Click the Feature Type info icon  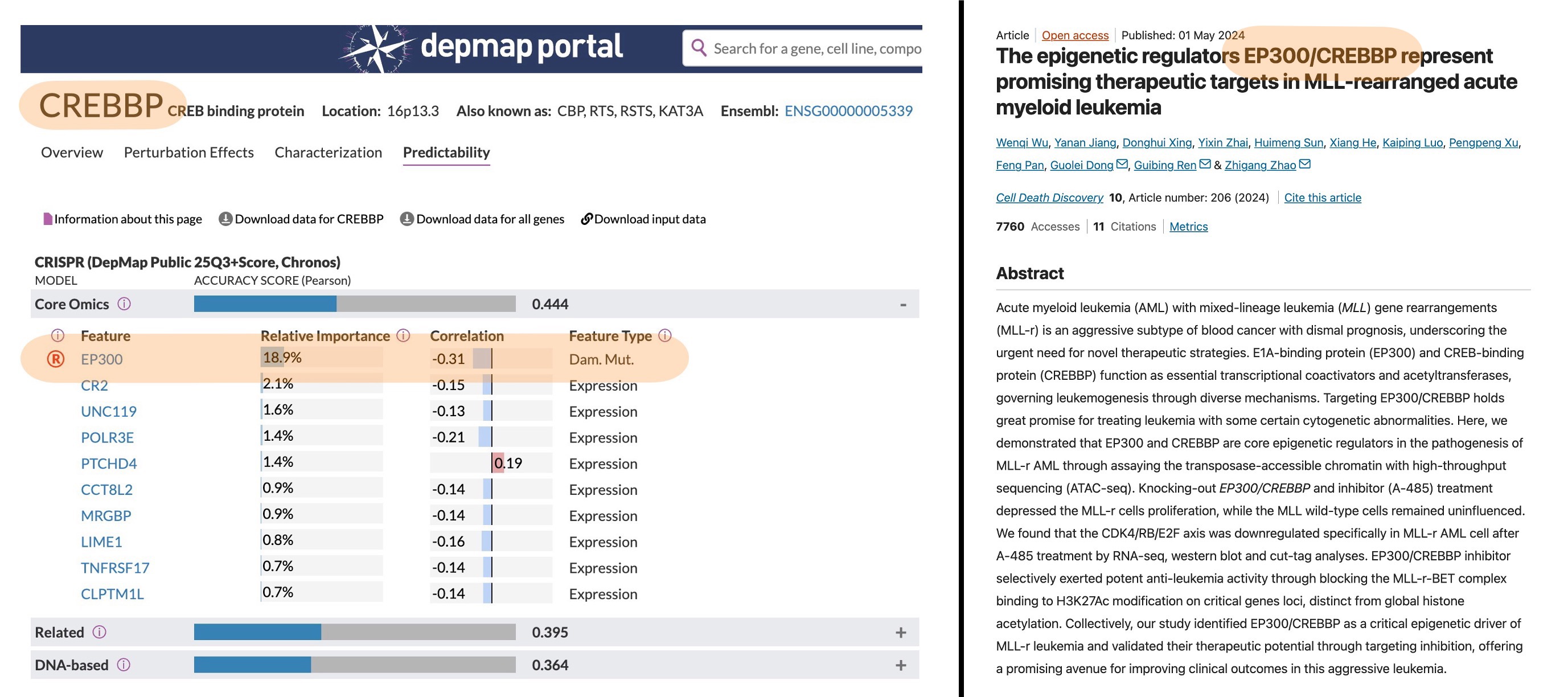tap(664, 335)
